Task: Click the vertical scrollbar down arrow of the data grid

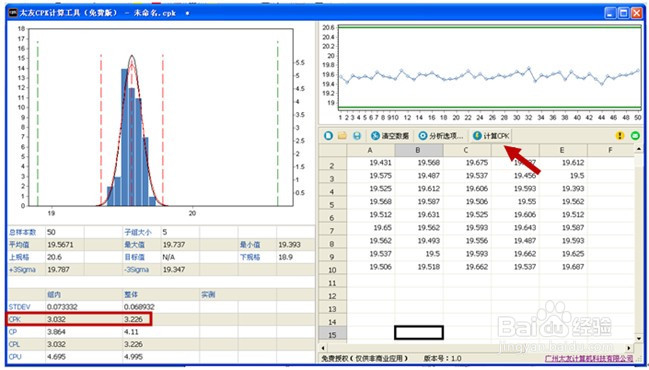Action: (x=639, y=338)
